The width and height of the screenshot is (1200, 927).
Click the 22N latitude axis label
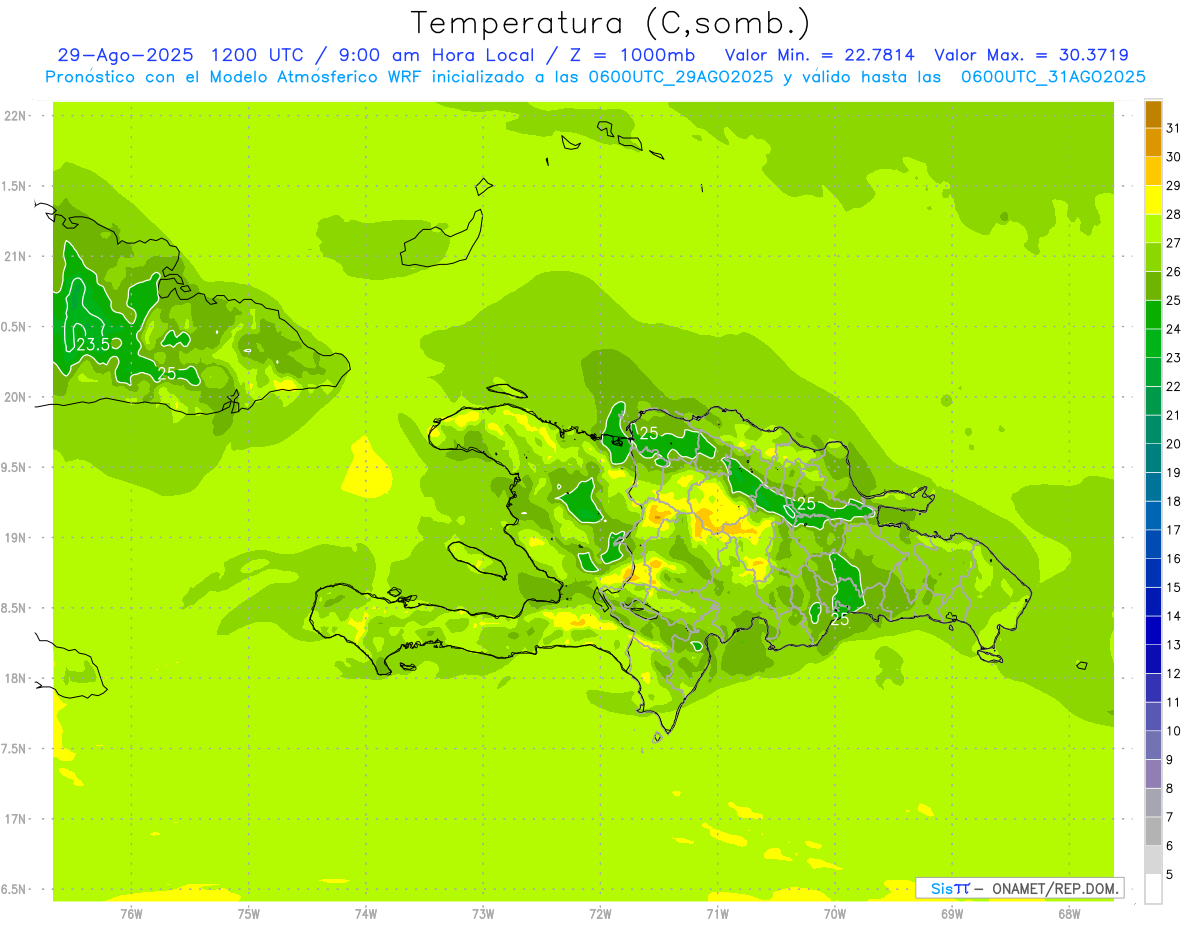[x=16, y=116]
